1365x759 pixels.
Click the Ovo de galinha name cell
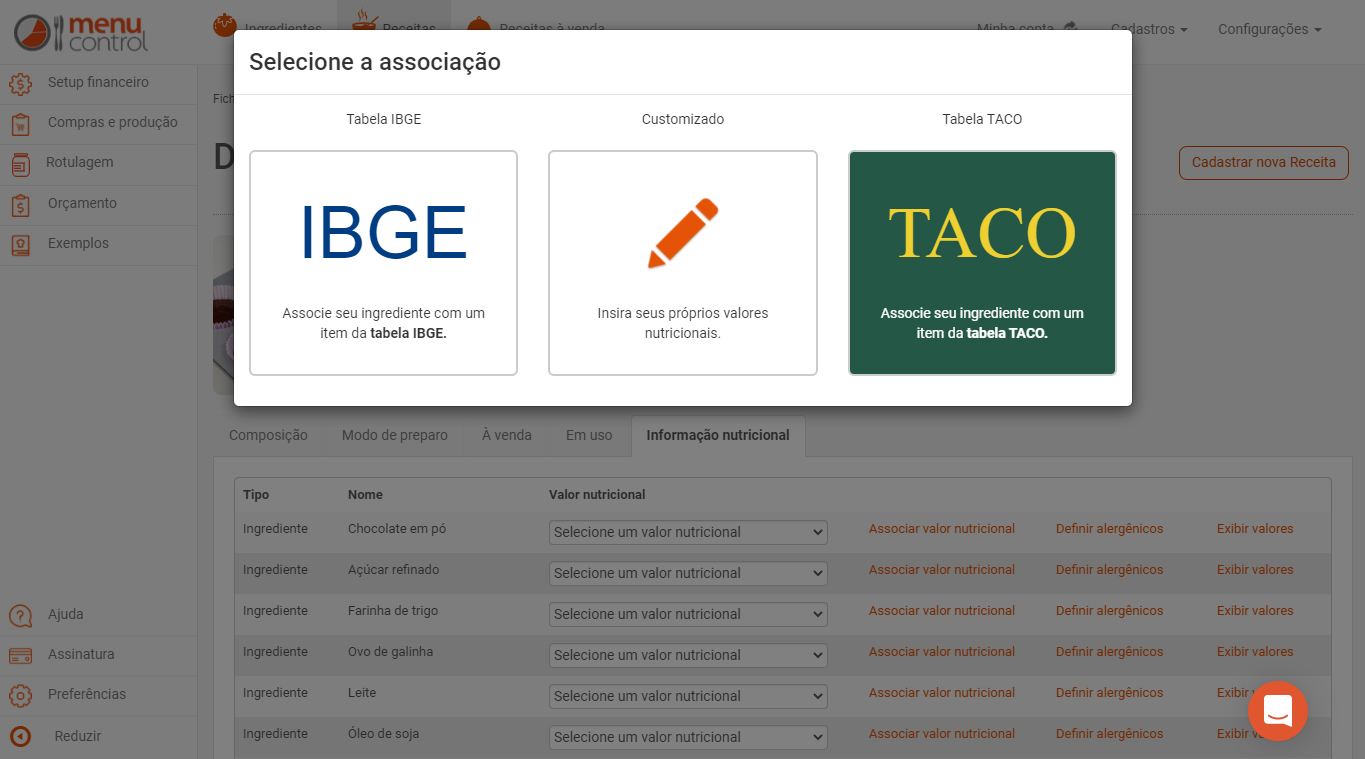pyautogui.click(x=391, y=652)
